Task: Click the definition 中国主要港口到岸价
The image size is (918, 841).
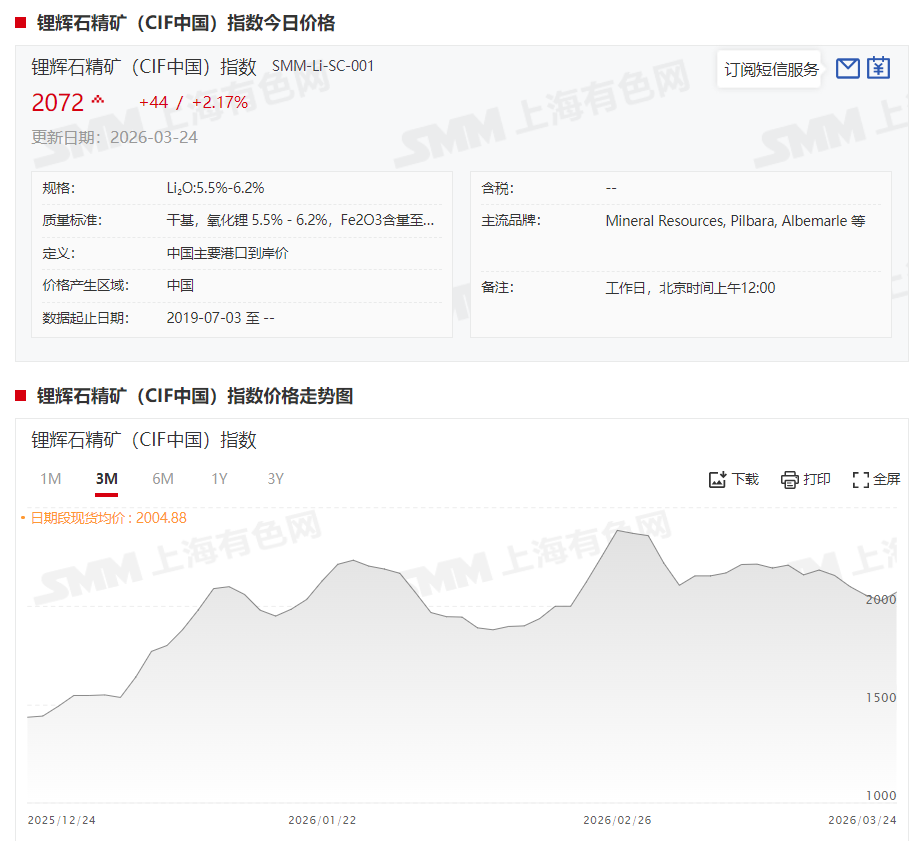Action: pos(227,253)
